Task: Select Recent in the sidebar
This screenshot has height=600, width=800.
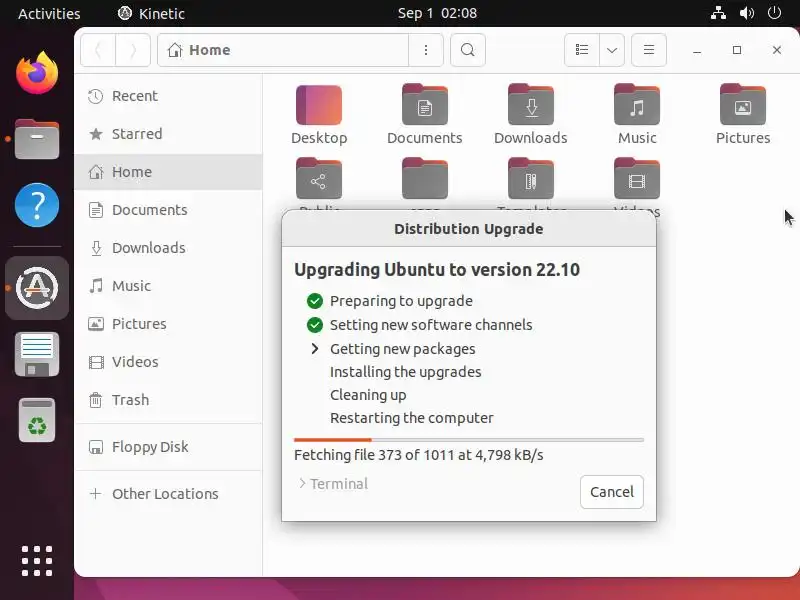Action: pyautogui.click(x=168, y=96)
